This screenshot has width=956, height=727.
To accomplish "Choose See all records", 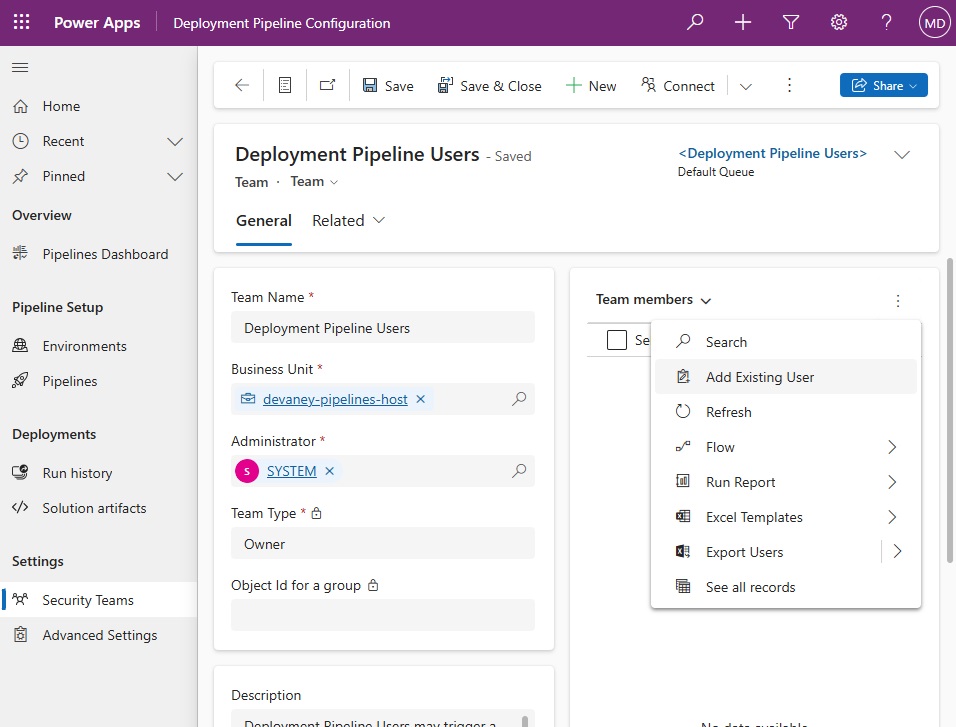I will click(x=786, y=587).
